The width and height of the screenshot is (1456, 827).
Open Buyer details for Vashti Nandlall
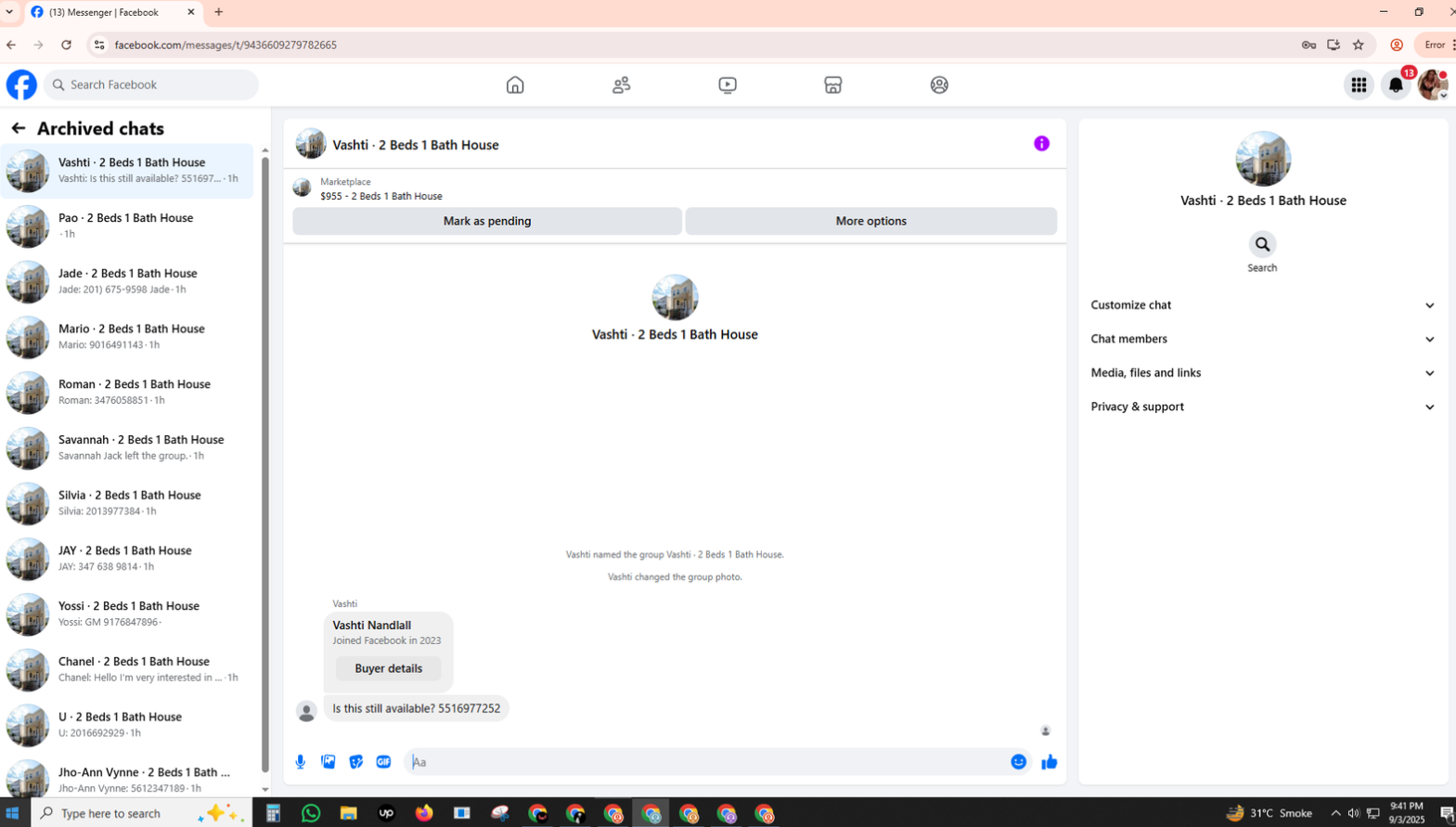(x=388, y=668)
